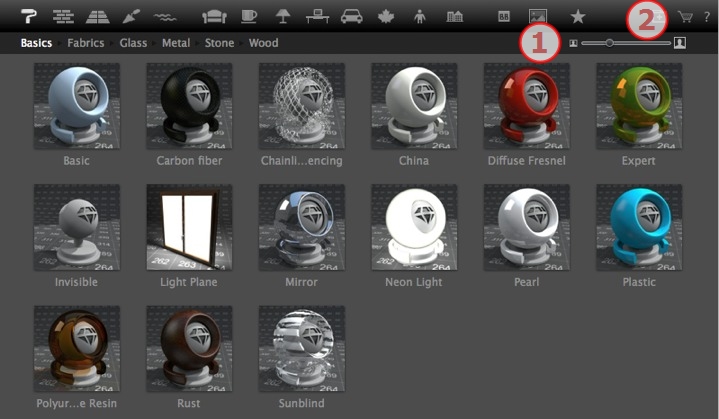Adjust the thumbnail size slider

pyautogui.click(x=610, y=43)
